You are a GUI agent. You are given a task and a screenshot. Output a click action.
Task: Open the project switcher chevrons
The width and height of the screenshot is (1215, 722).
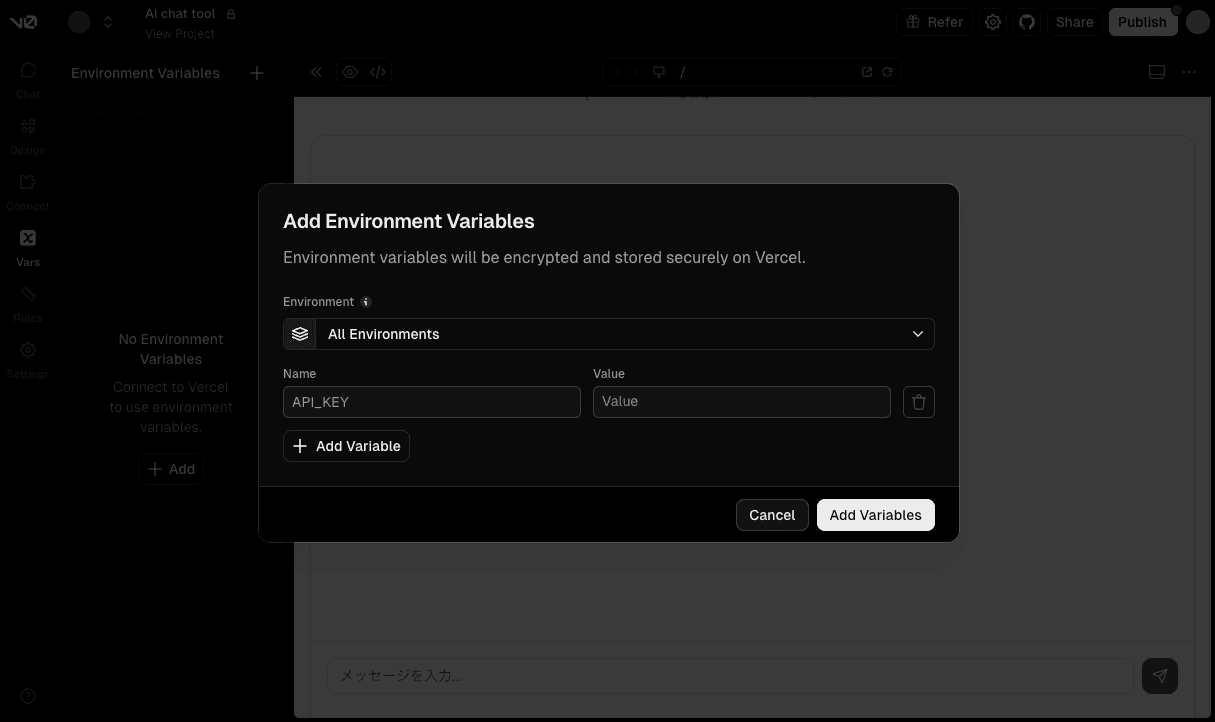[x=108, y=22]
